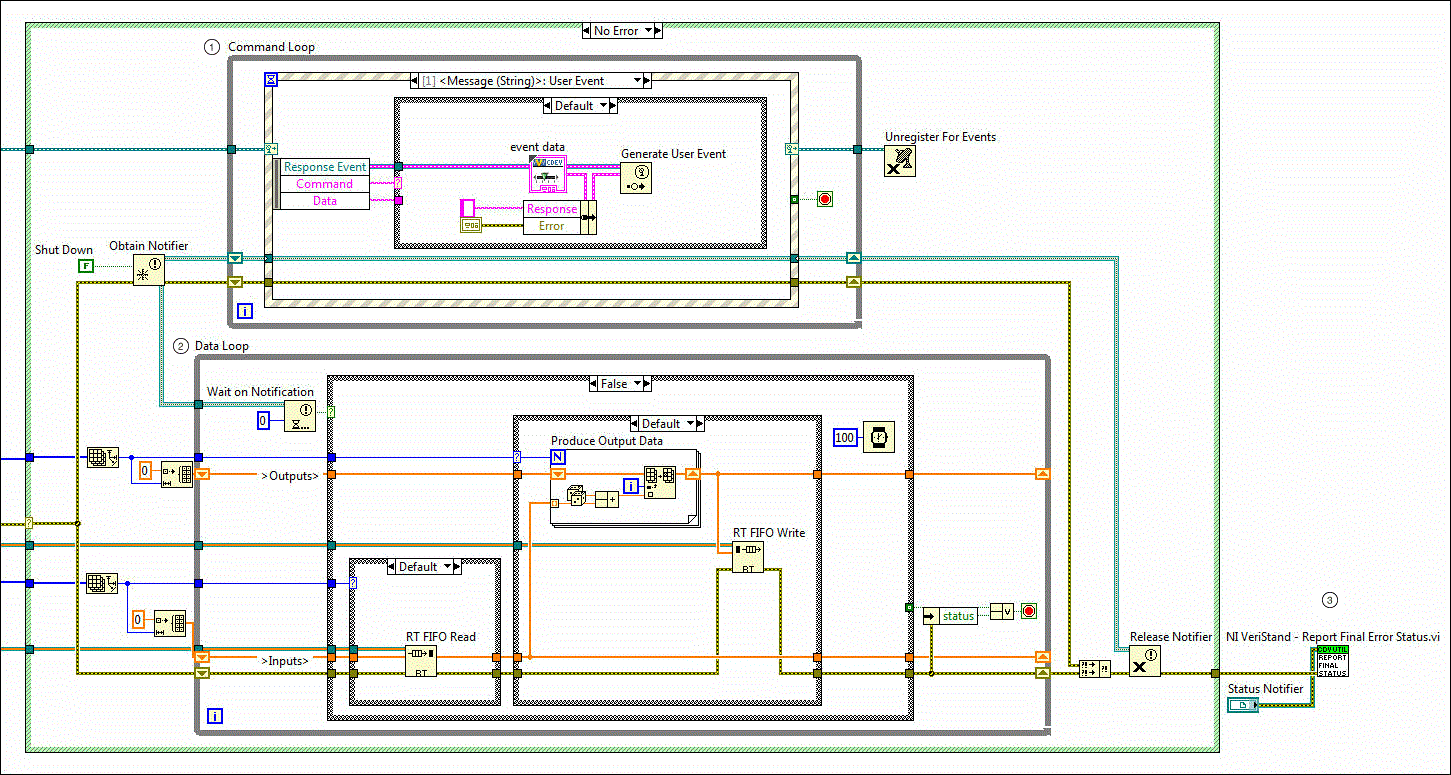
Task: Click the Default case label near RT FIFO Read
Action: pos(424,566)
